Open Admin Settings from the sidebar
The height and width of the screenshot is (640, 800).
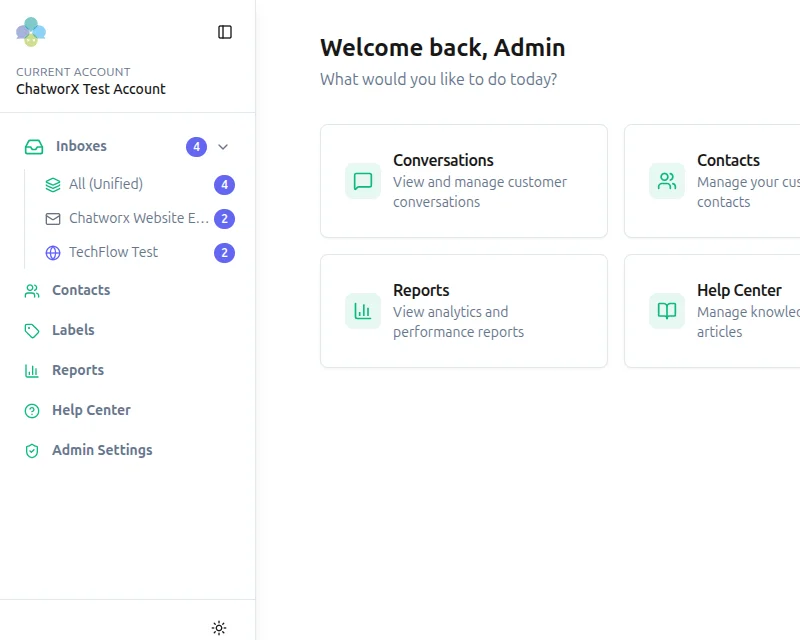(x=128, y=450)
